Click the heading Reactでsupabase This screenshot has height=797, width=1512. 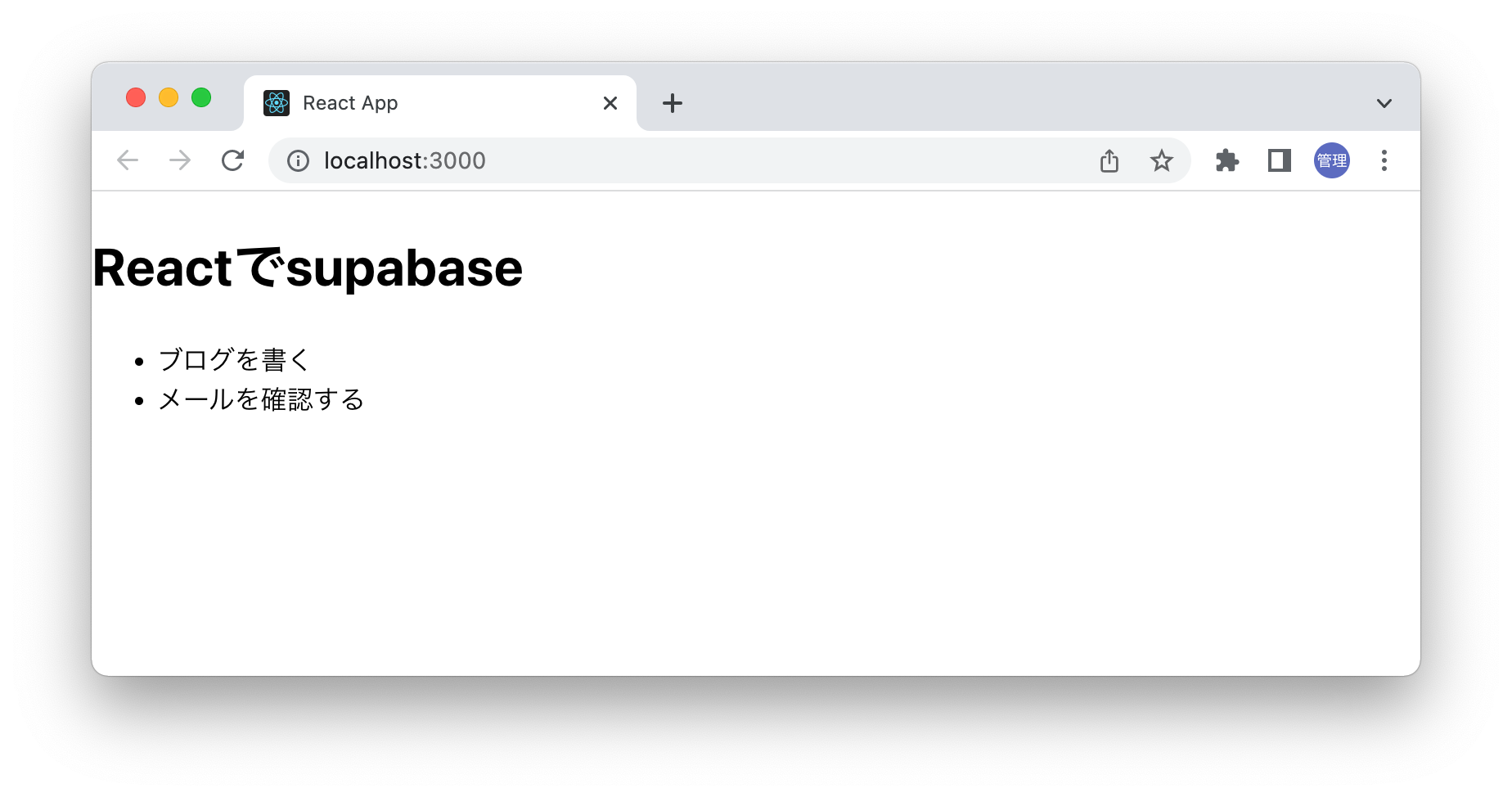coord(307,268)
